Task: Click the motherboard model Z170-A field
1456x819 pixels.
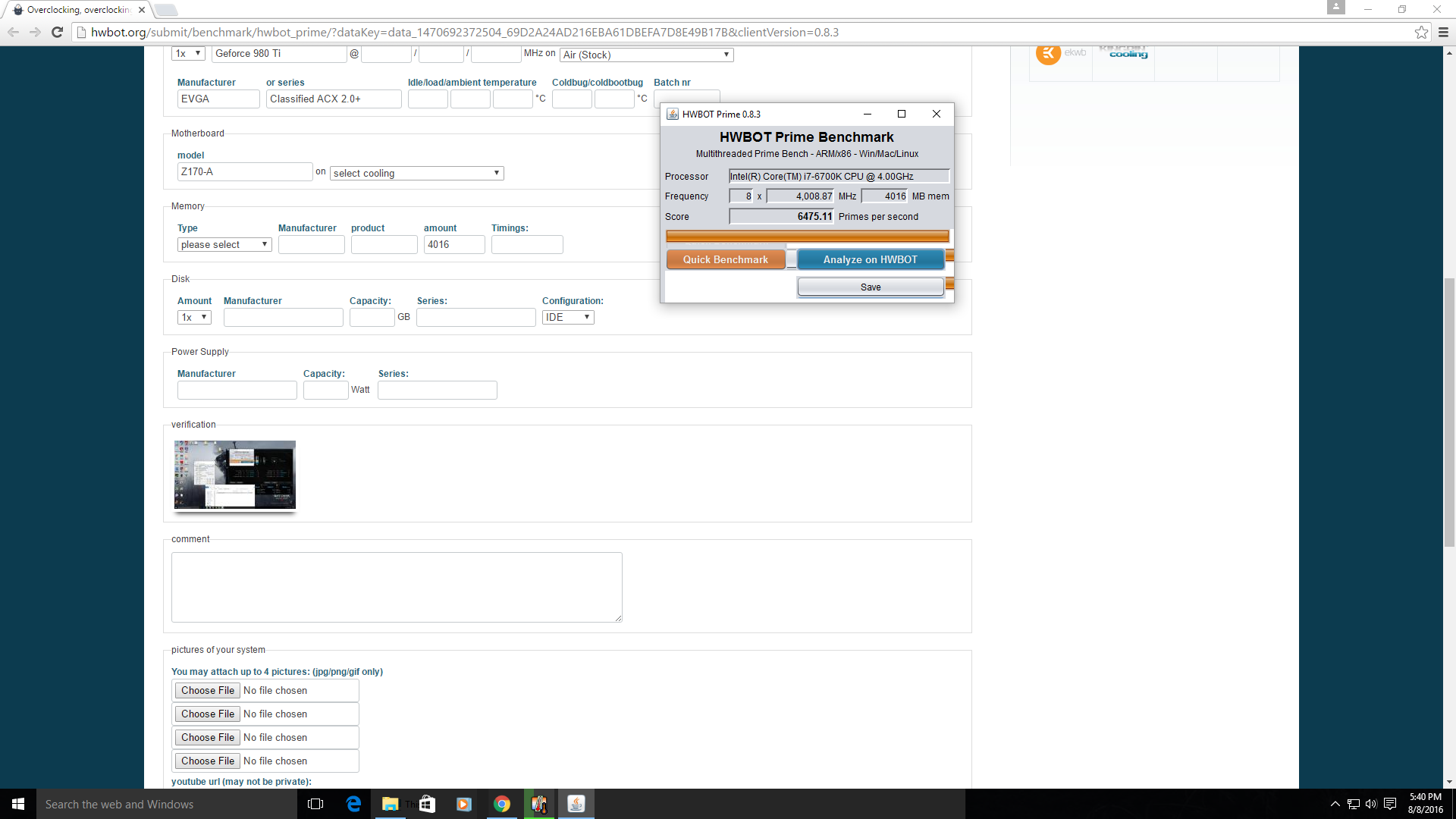Action: 245,171
